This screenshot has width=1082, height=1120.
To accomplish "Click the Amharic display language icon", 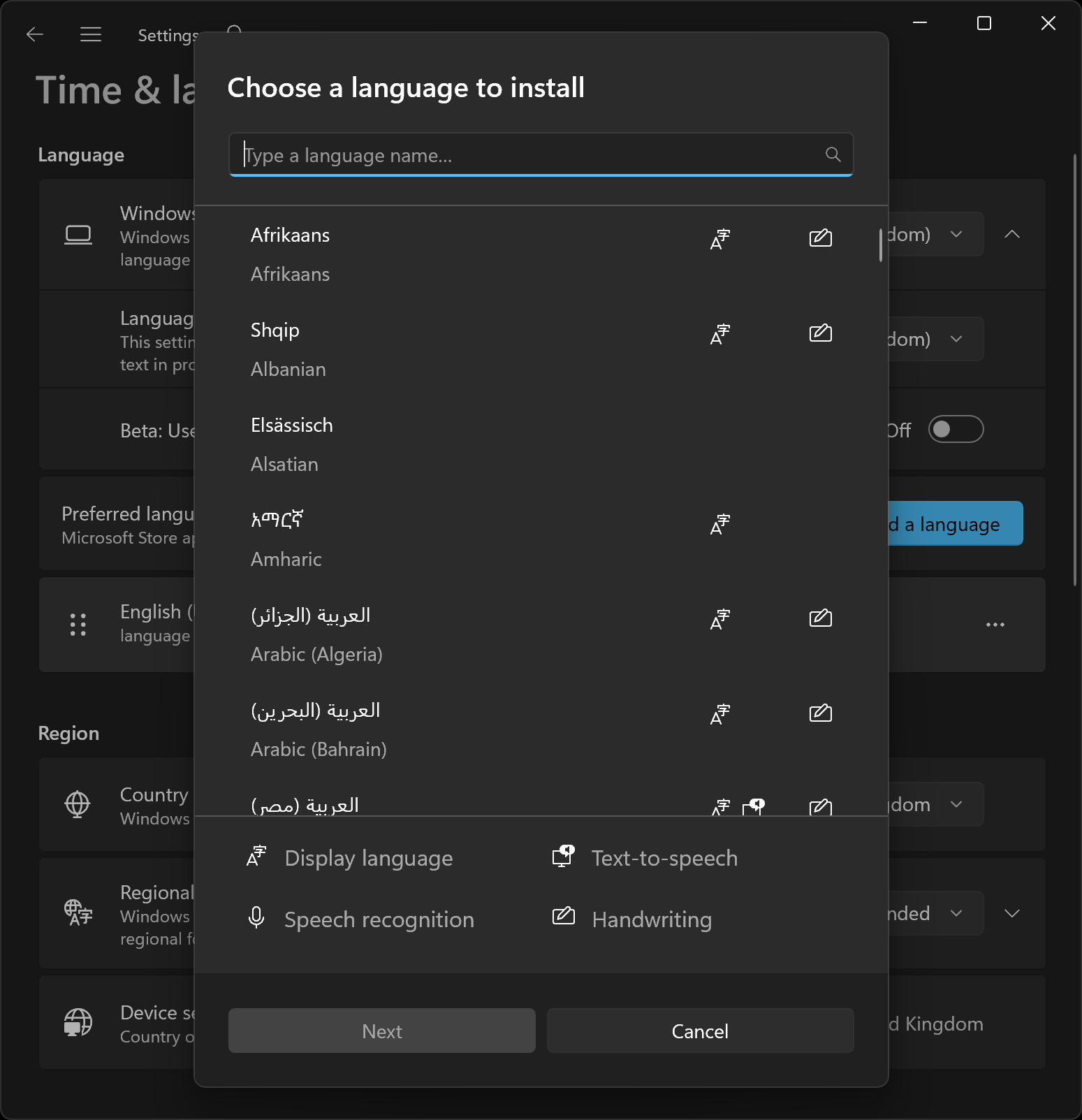I will pyautogui.click(x=720, y=524).
